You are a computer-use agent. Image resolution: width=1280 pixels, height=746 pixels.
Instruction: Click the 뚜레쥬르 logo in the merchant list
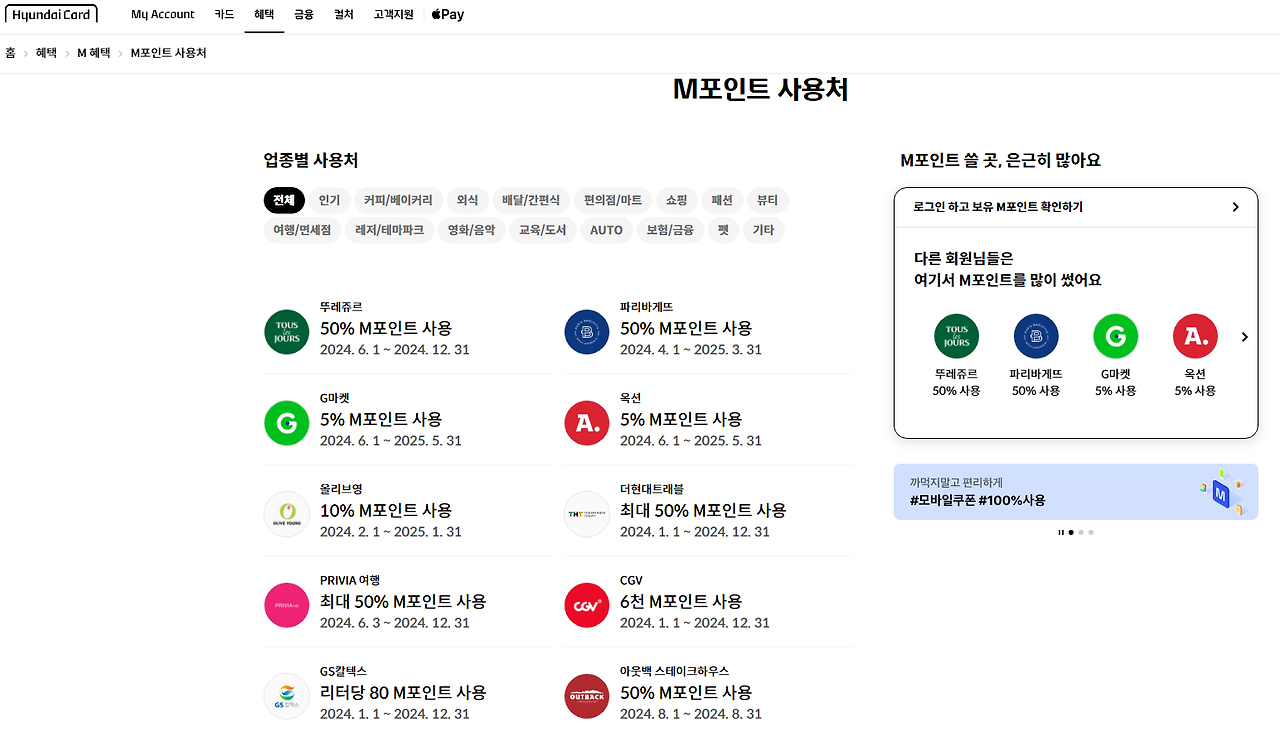point(287,332)
